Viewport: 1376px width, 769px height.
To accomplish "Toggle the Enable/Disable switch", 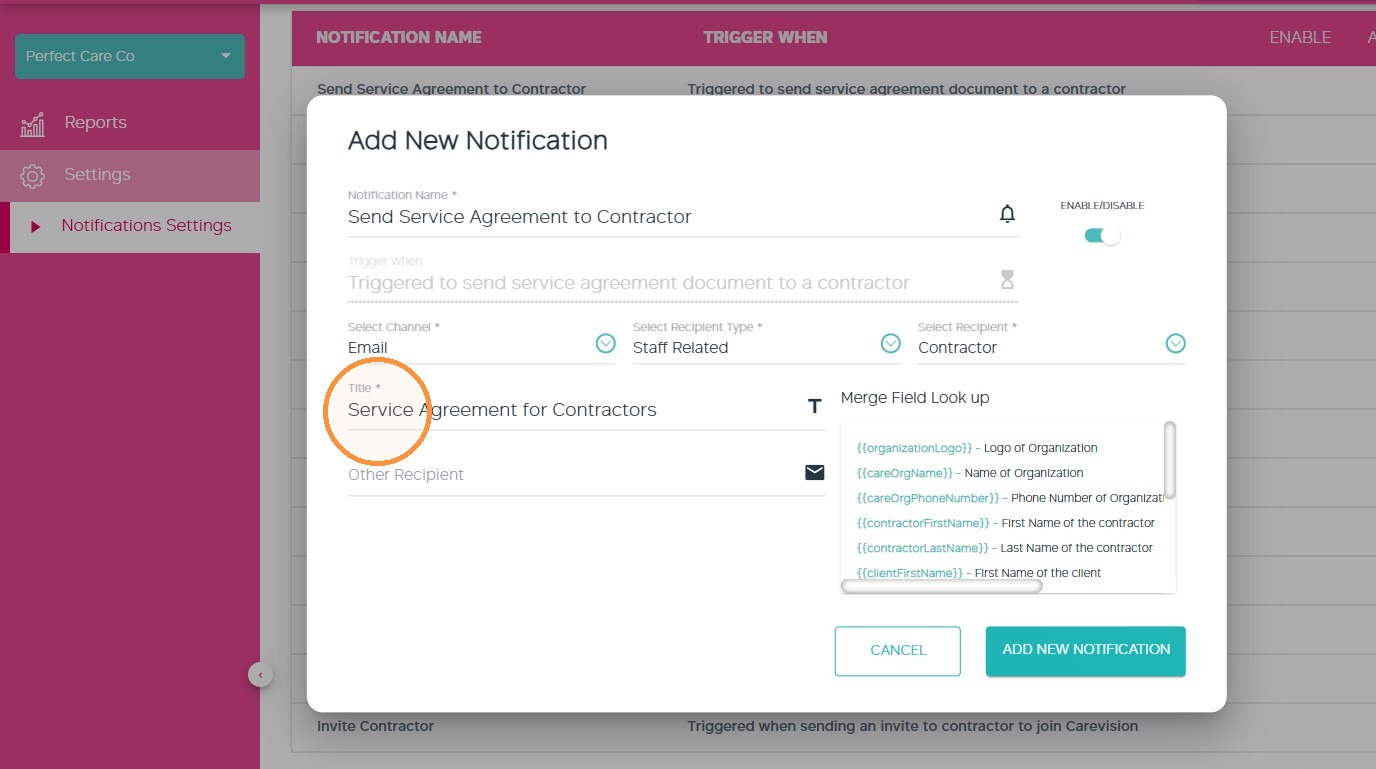I will 1102,236.
